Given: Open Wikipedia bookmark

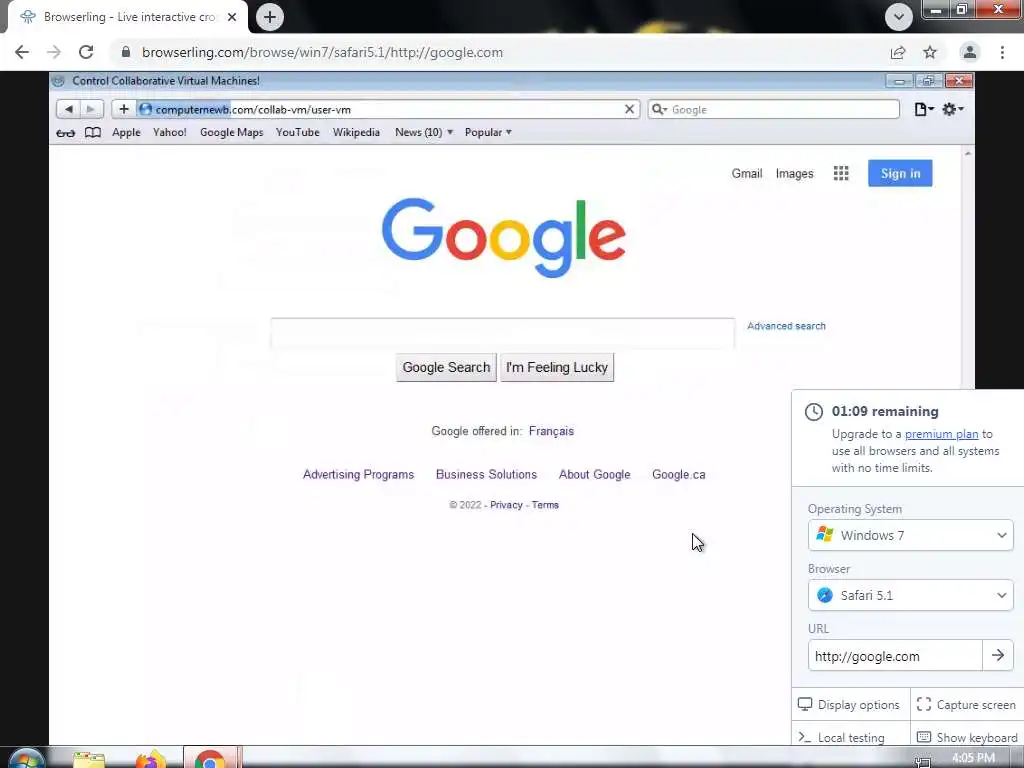Looking at the screenshot, I should 356,133.
